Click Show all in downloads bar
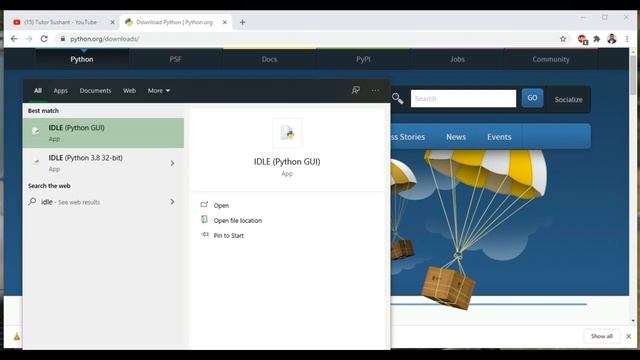The image size is (640, 360). click(x=602, y=336)
